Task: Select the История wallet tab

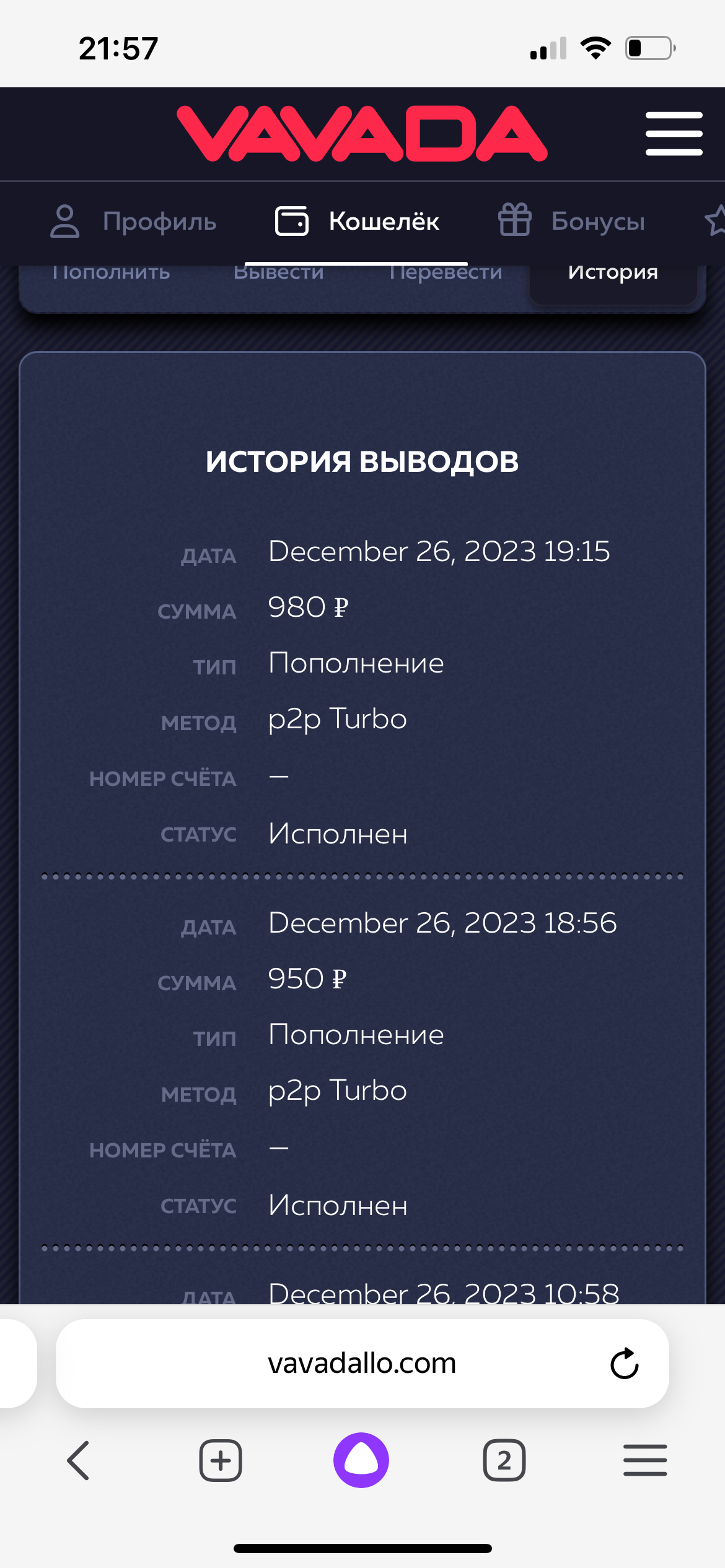Action: (x=613, y=273)
